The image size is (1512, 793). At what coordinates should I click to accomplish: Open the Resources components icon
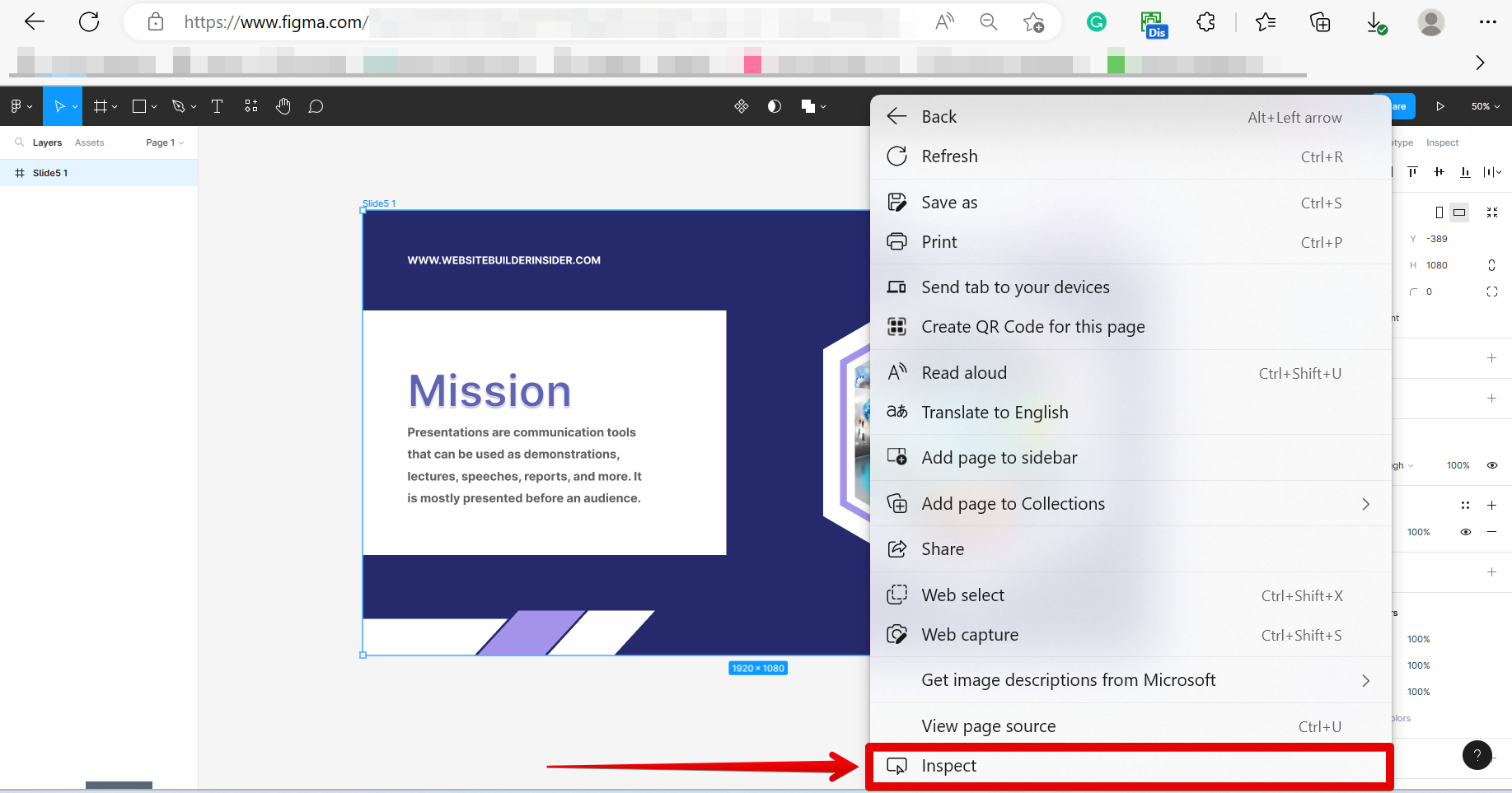coord(251,106)
